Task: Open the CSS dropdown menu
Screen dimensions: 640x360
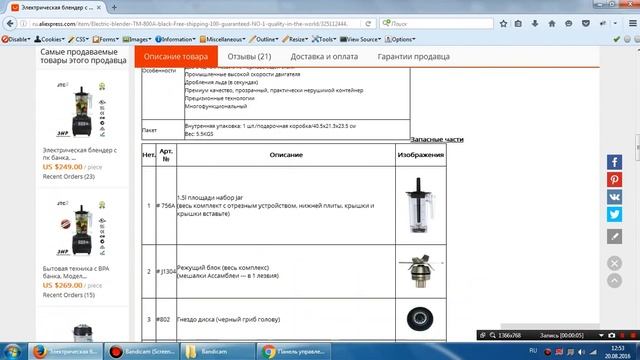Action: 78,39
